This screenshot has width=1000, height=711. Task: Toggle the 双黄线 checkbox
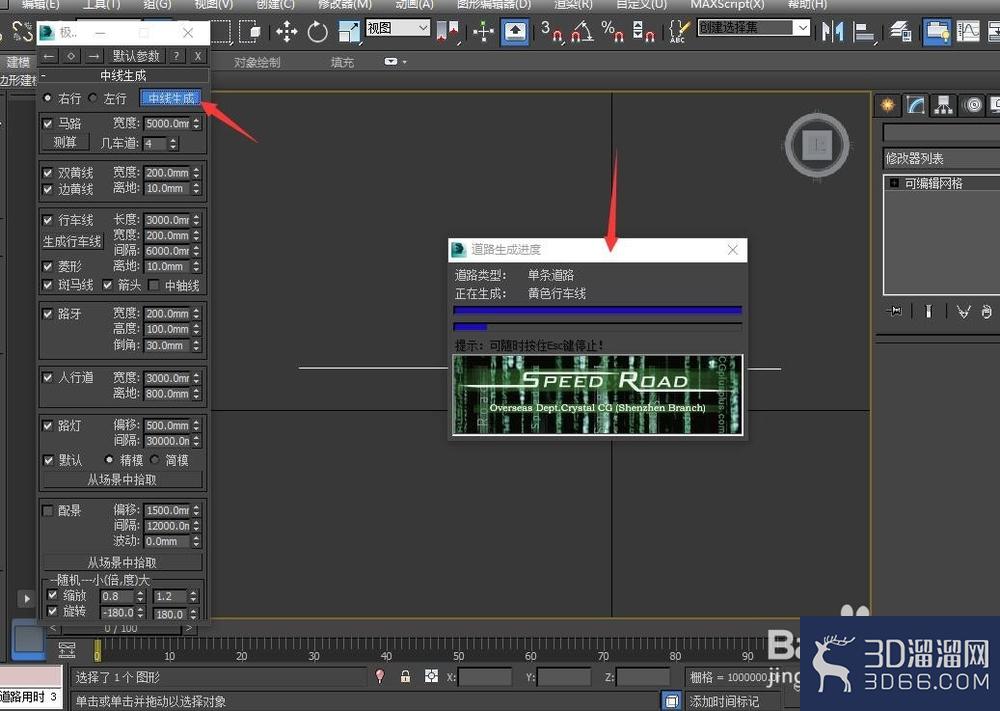tap(48, 173)
